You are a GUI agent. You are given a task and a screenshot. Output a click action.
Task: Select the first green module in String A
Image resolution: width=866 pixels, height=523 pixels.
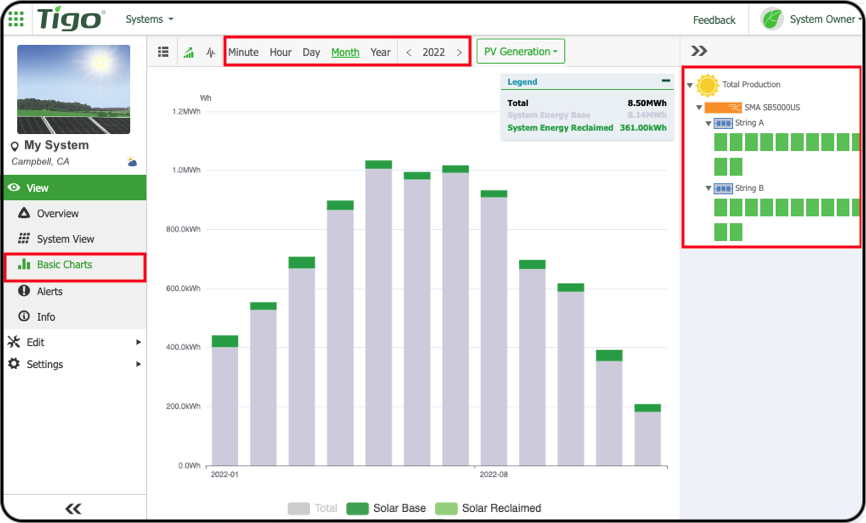point(720,142)
